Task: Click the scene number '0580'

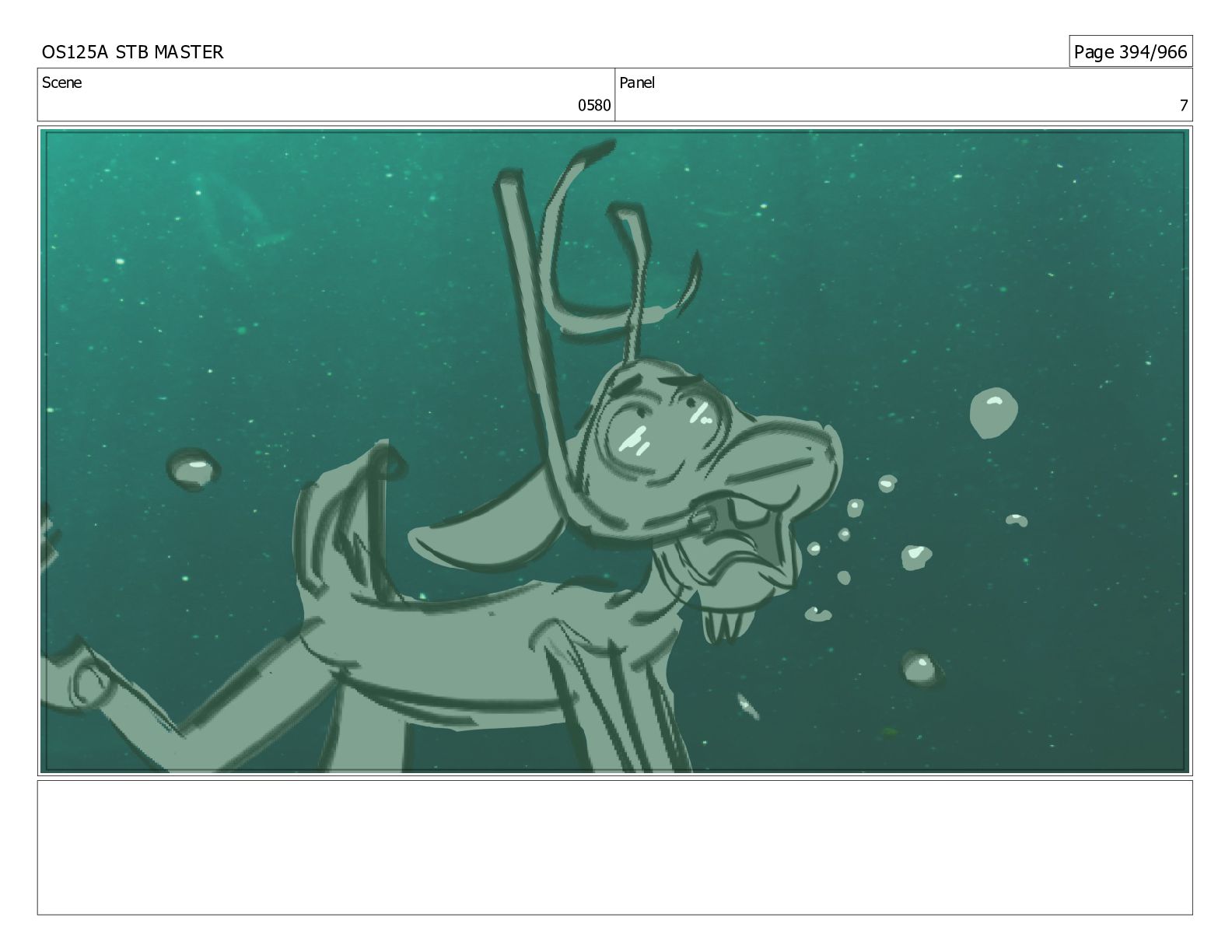Action: pyautogui.click(x=594, y=106)
